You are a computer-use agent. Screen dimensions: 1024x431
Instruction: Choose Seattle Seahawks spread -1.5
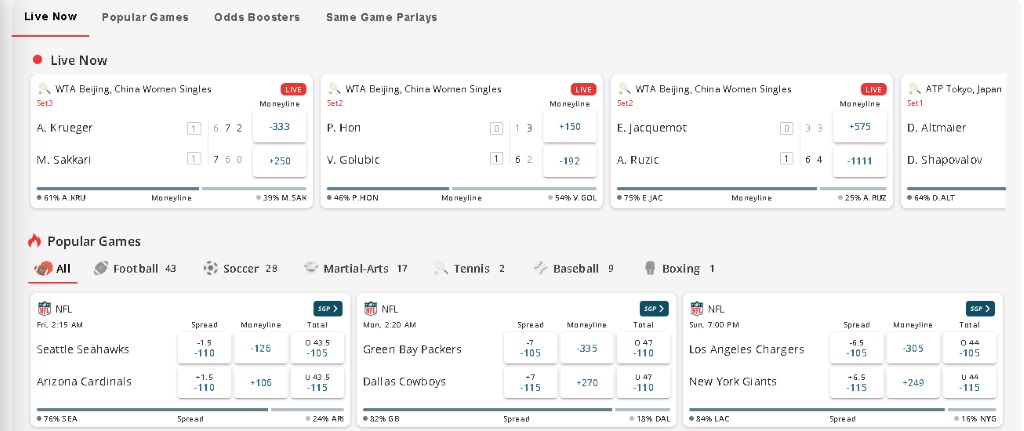tap(204, 349)
